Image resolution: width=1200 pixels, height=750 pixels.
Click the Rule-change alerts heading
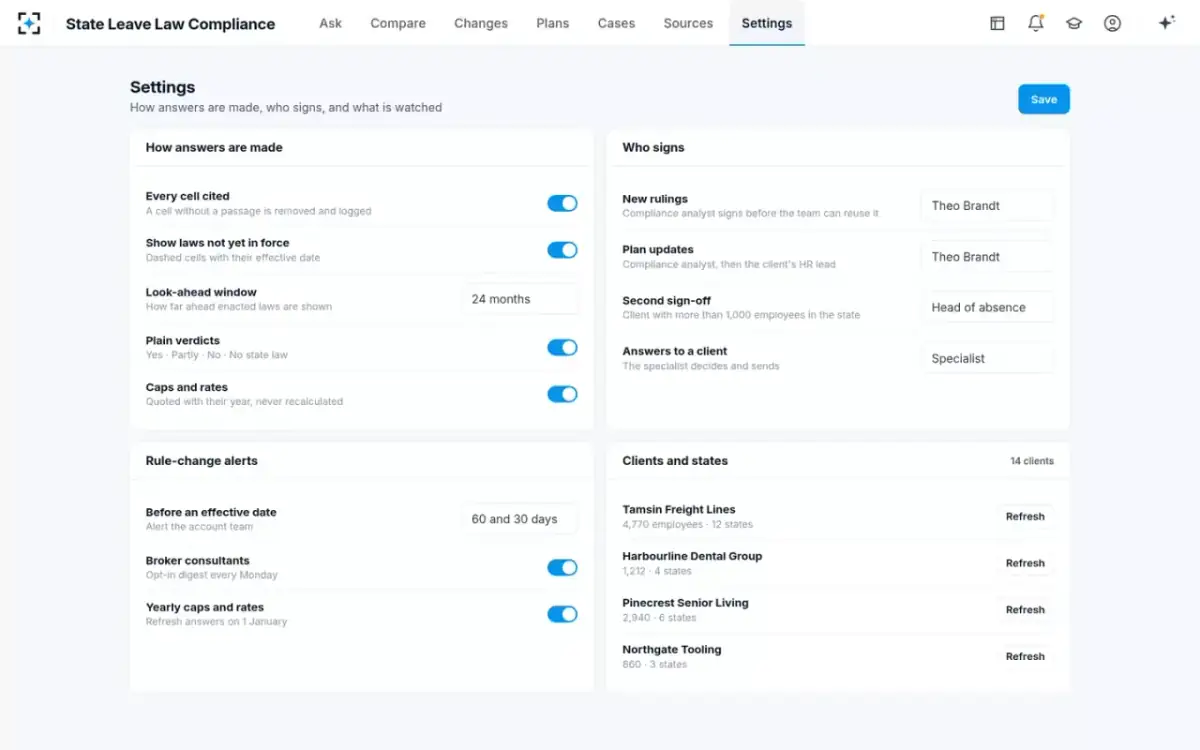pos(202,461)
